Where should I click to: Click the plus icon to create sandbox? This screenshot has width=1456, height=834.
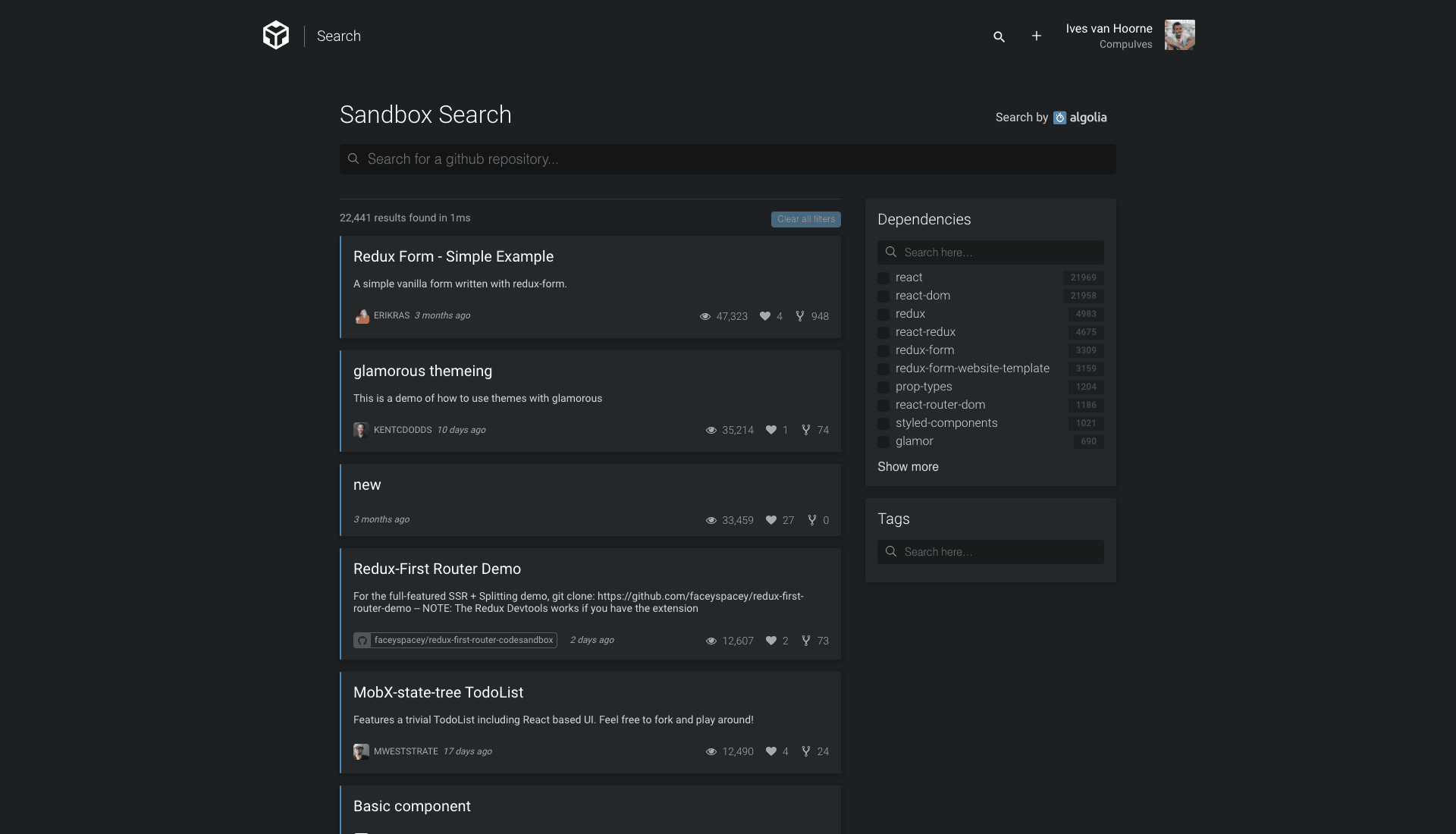1037,36
